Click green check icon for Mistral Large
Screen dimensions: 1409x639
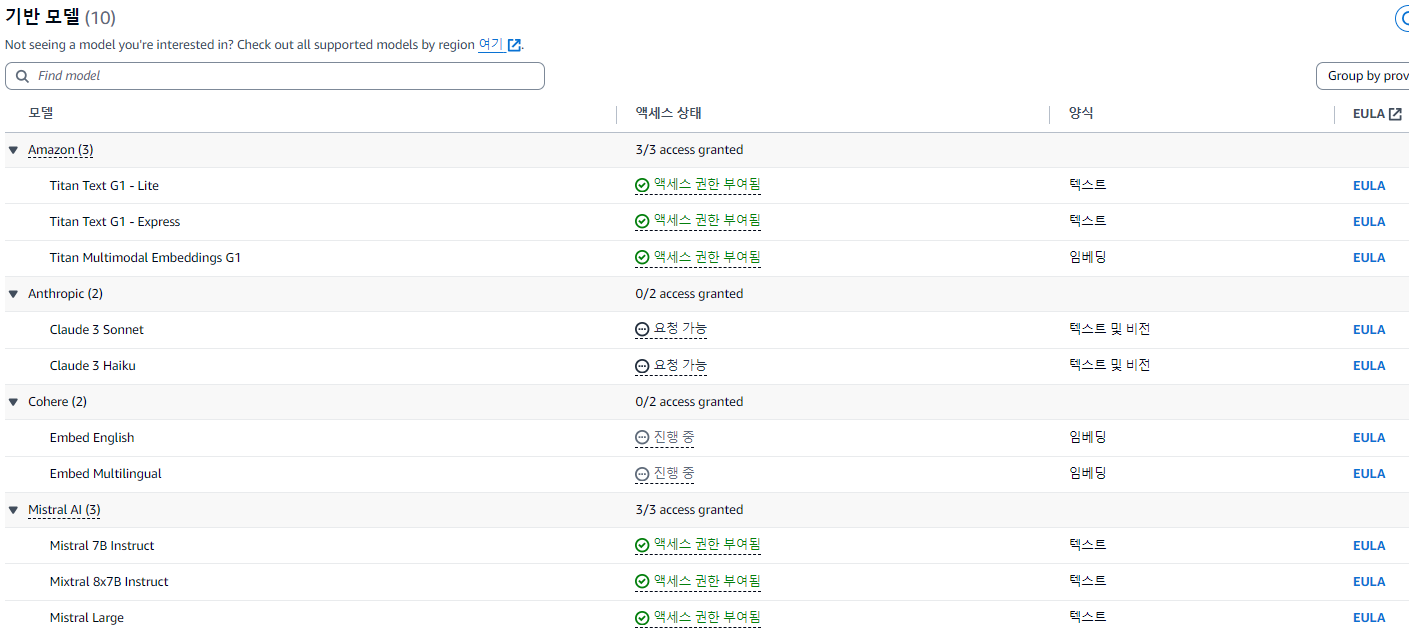[642, 618]
